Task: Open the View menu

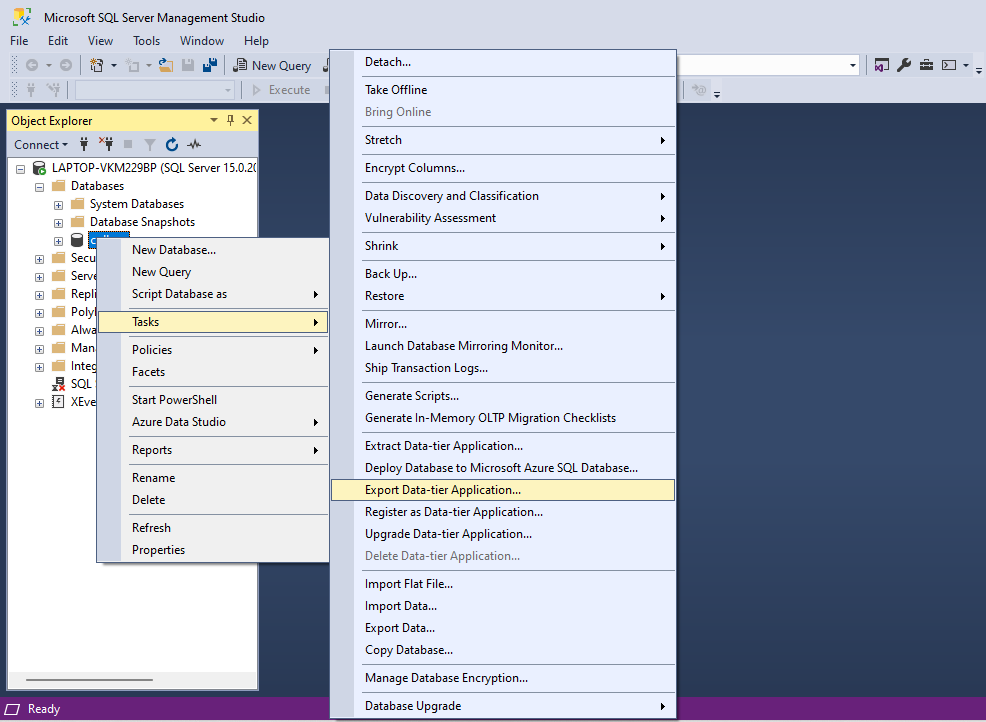Action: pyautogui.click(x=100, y=41)
